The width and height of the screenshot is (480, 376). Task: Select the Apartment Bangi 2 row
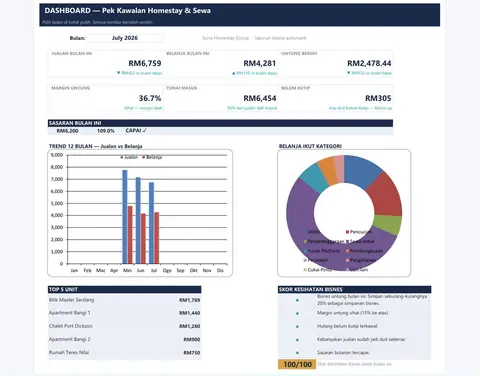click(125, 339)
